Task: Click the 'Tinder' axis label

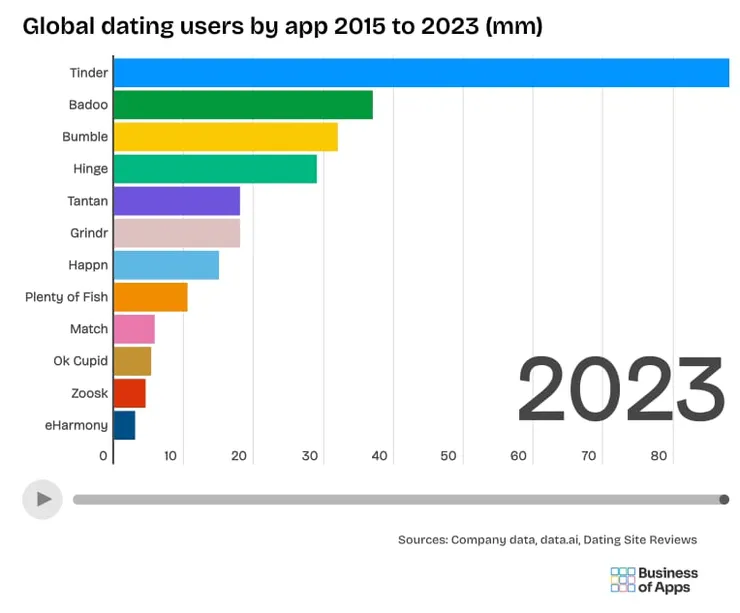Action: click(x=89, y=73)
